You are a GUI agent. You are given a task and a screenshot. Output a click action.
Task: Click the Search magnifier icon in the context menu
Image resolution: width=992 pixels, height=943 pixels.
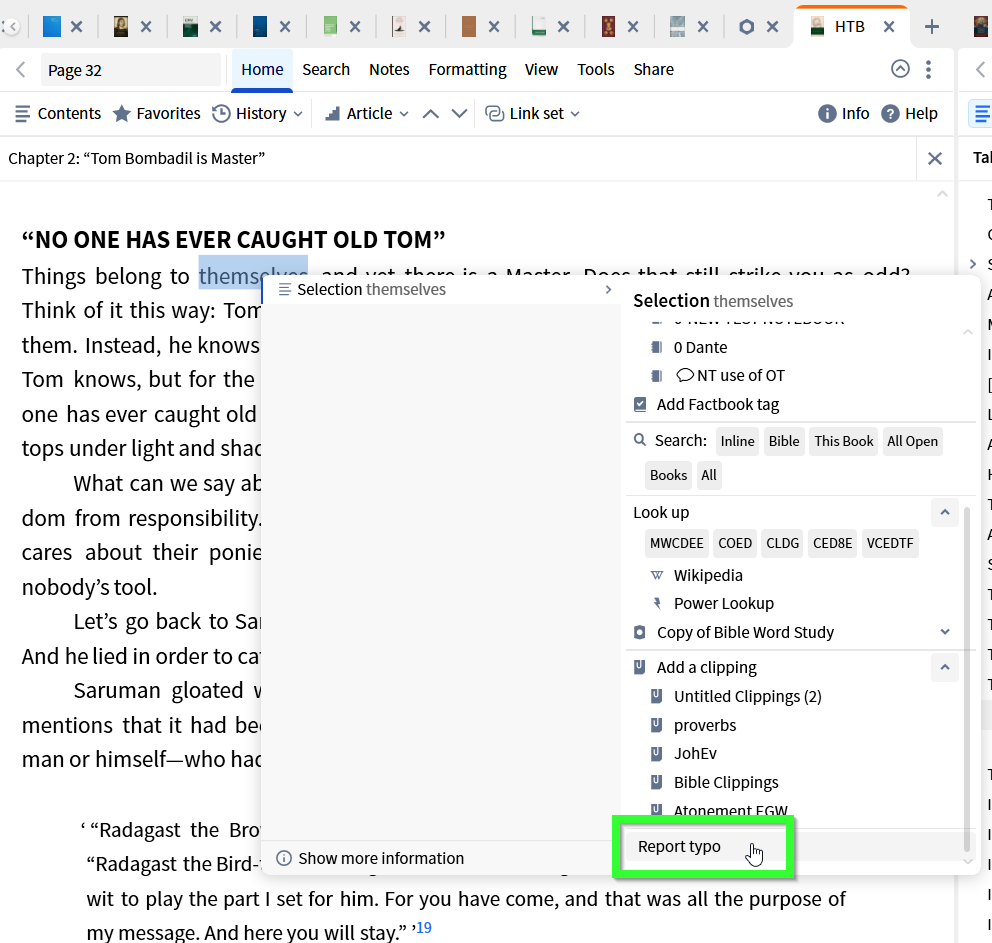640,440
